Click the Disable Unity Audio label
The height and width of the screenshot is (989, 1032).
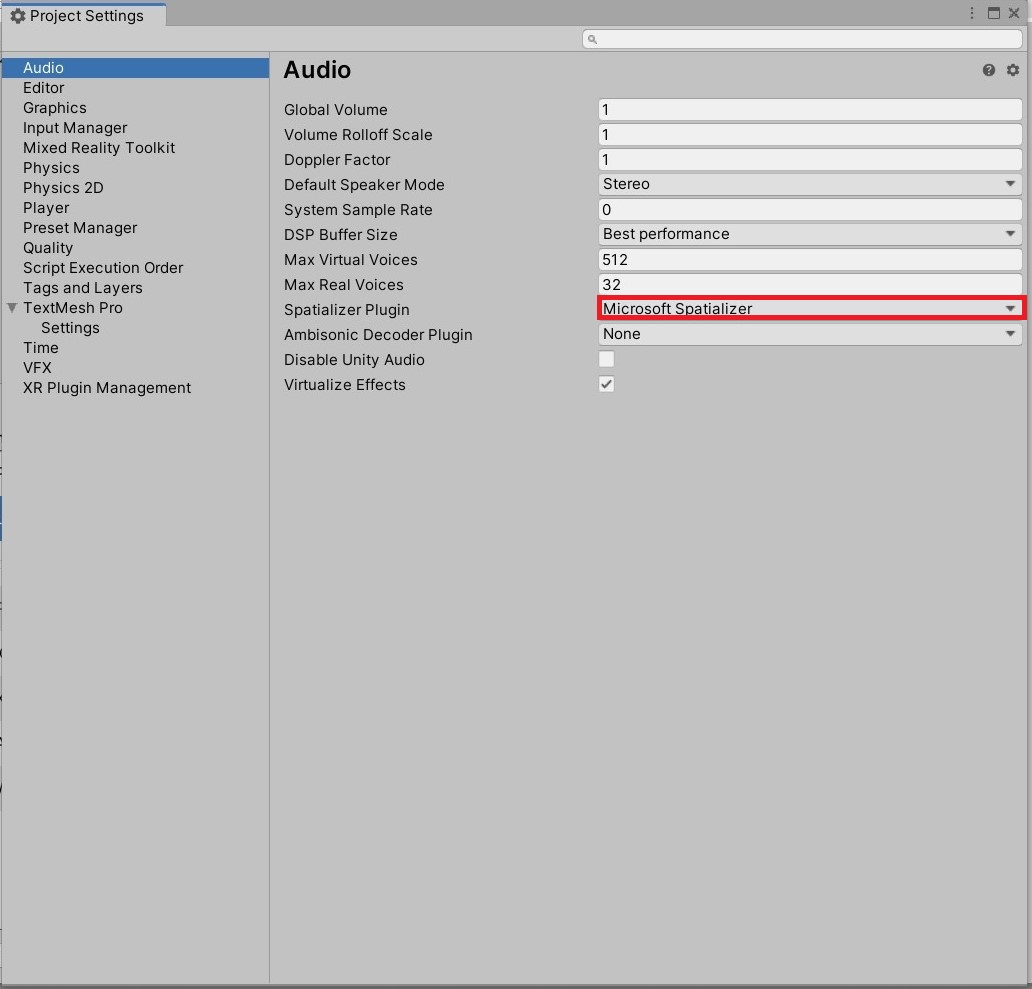click(354, 360)
